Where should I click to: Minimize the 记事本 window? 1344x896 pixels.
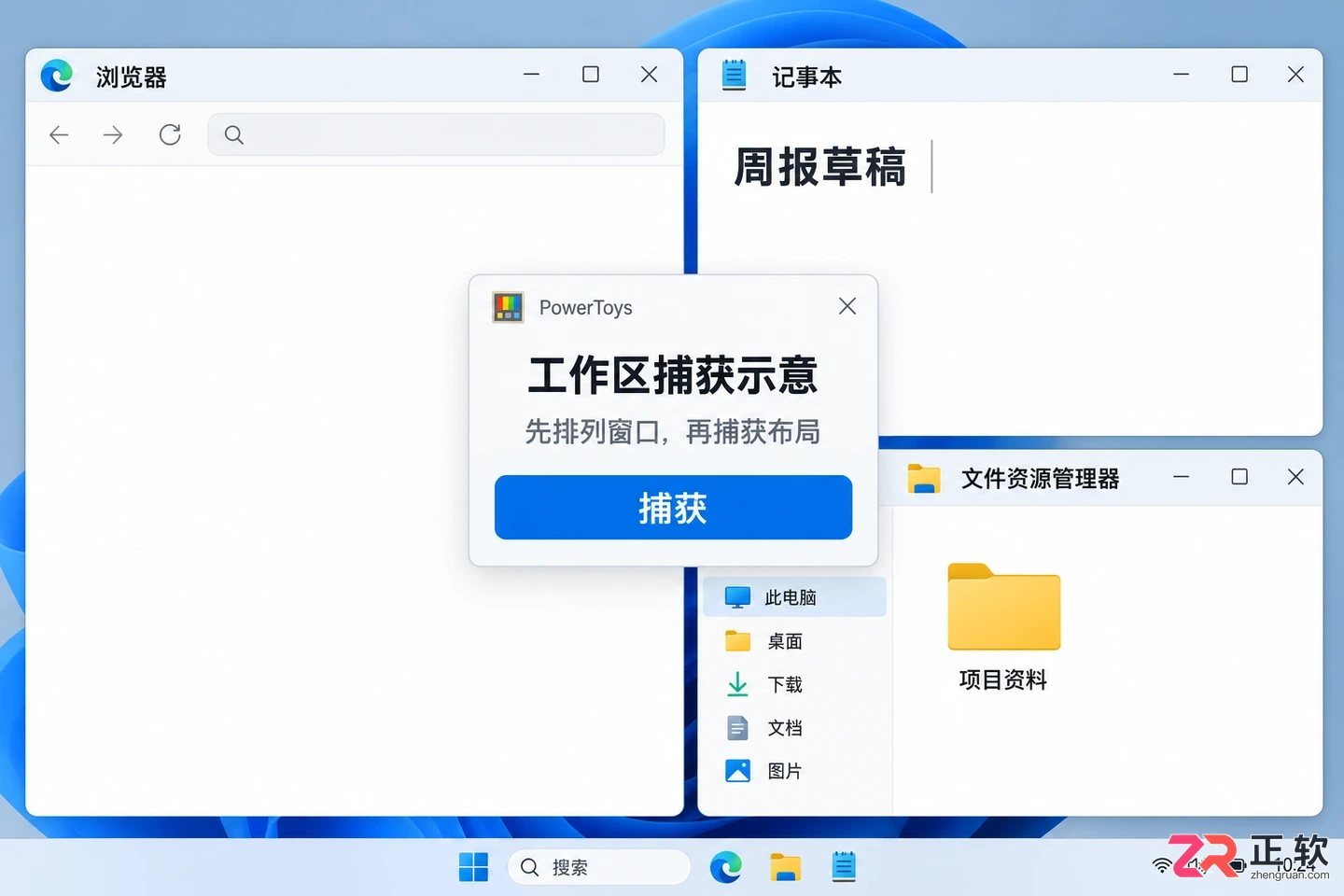pos(1182,74)
